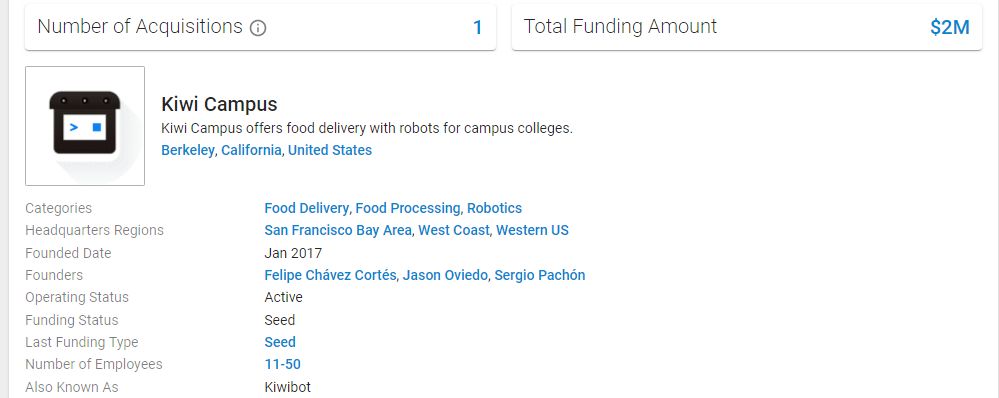Open the Western US region link

coord(533,231)
